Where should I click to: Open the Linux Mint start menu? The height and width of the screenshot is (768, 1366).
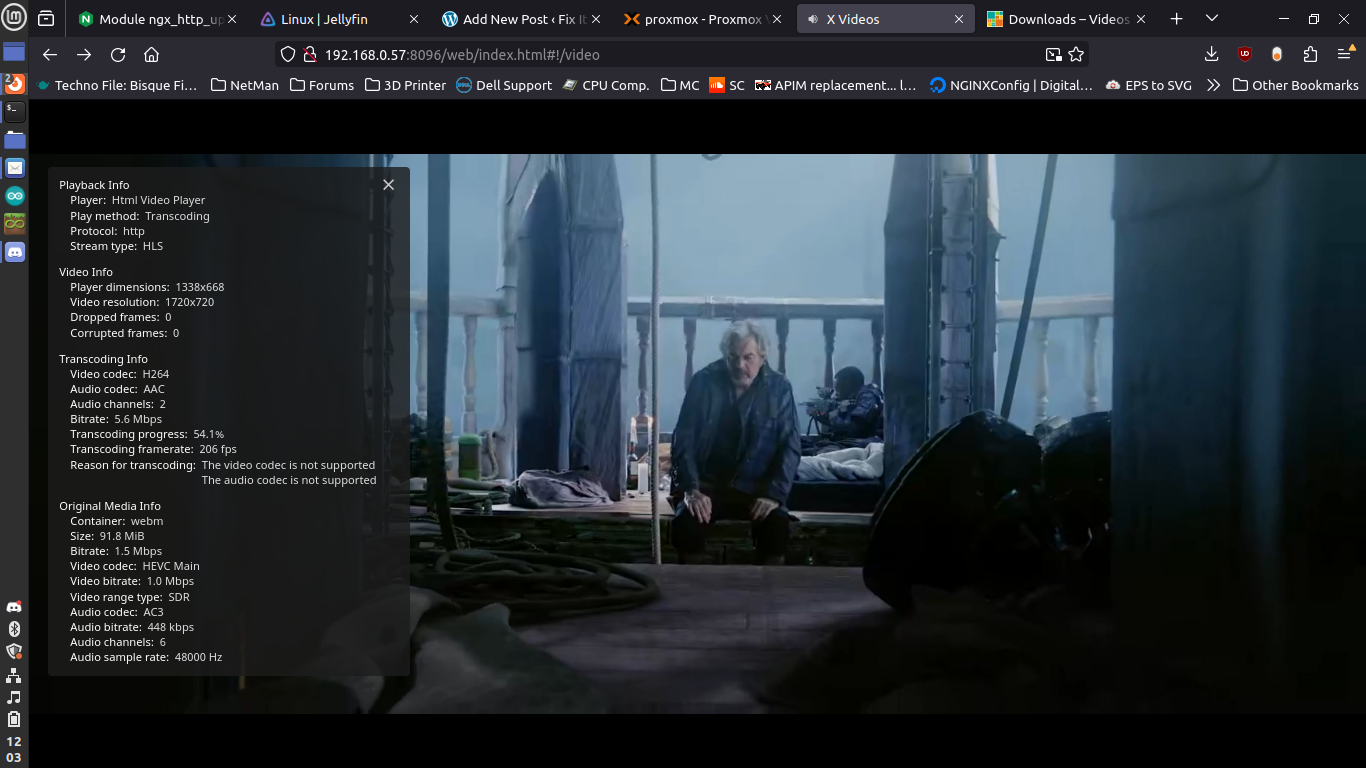[14, 18]
